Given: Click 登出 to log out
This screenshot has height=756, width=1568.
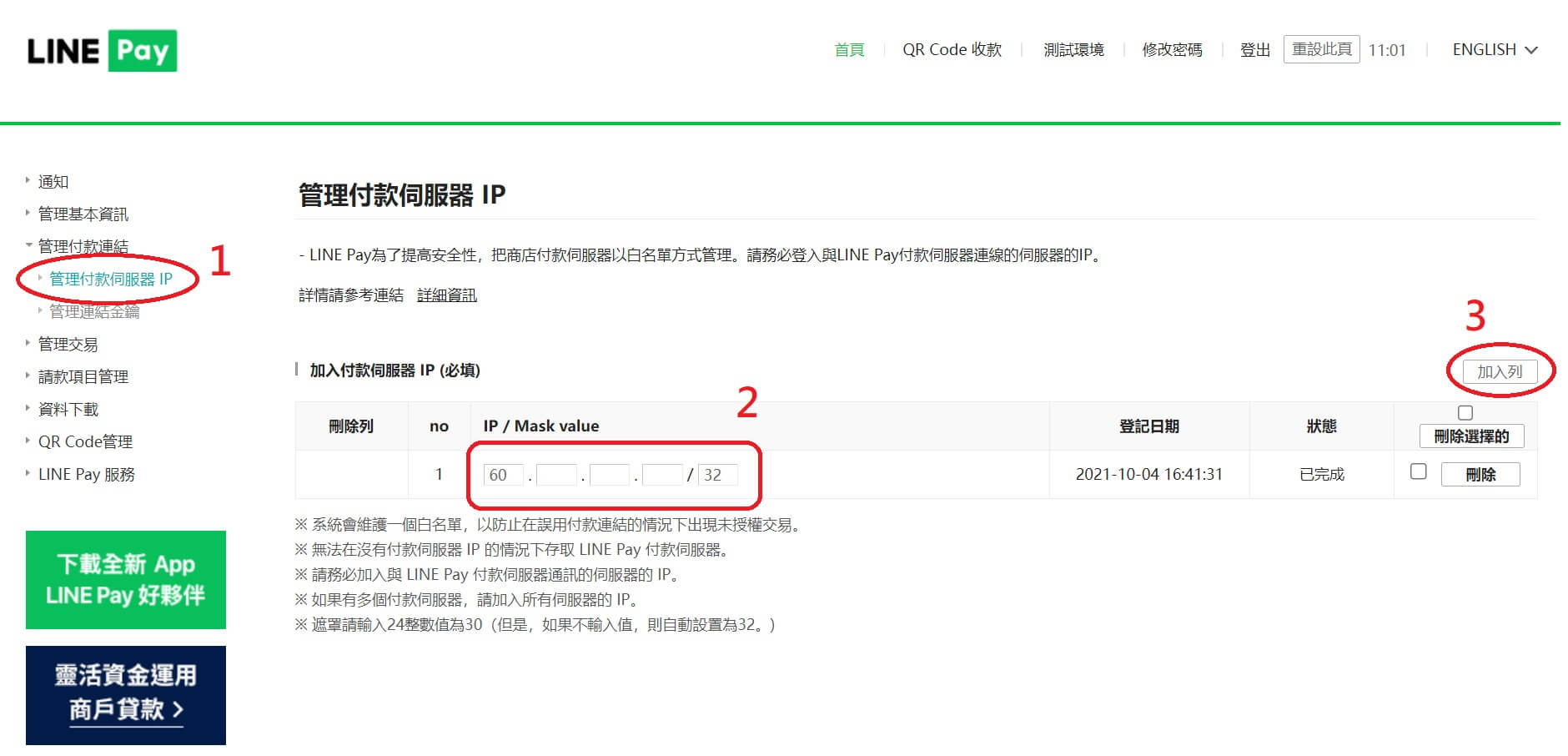Looking at the screenshot, I should point(1254,50).
